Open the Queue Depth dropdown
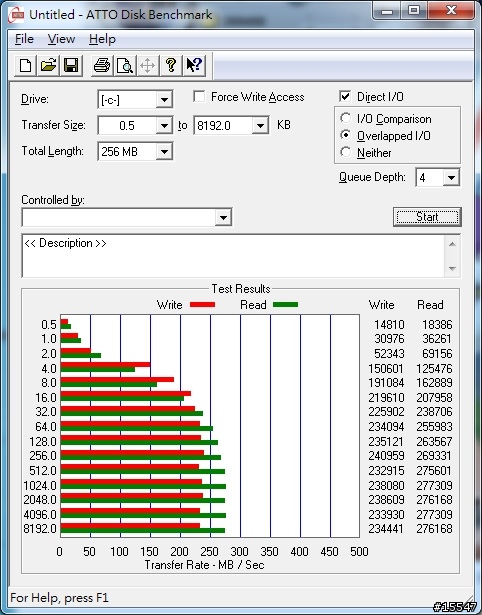The height and width of the screenshot is (615, 482). (451, 178)
